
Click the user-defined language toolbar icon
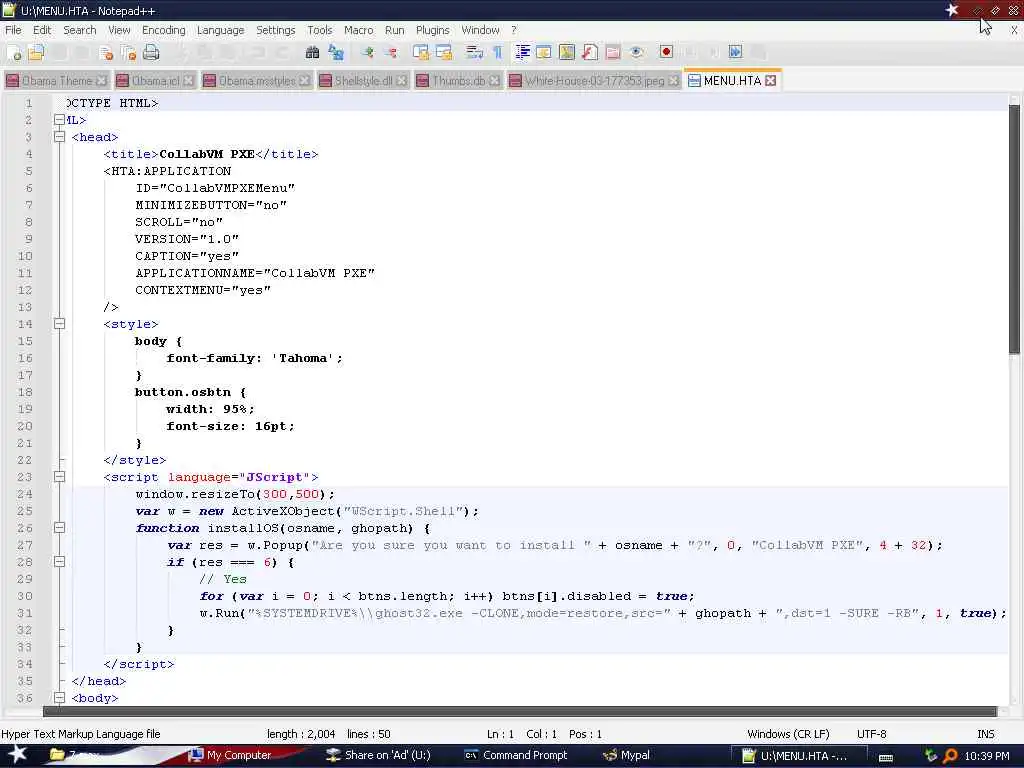point(543,52)
